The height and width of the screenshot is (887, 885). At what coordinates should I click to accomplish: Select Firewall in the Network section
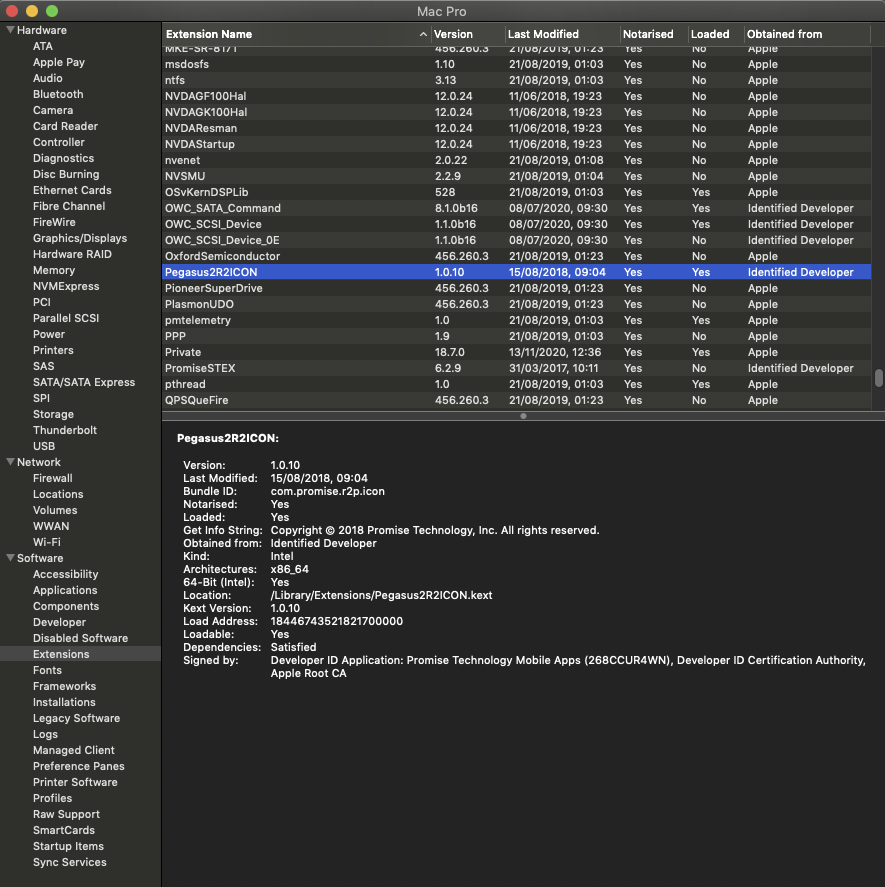(x=52, y=478)
